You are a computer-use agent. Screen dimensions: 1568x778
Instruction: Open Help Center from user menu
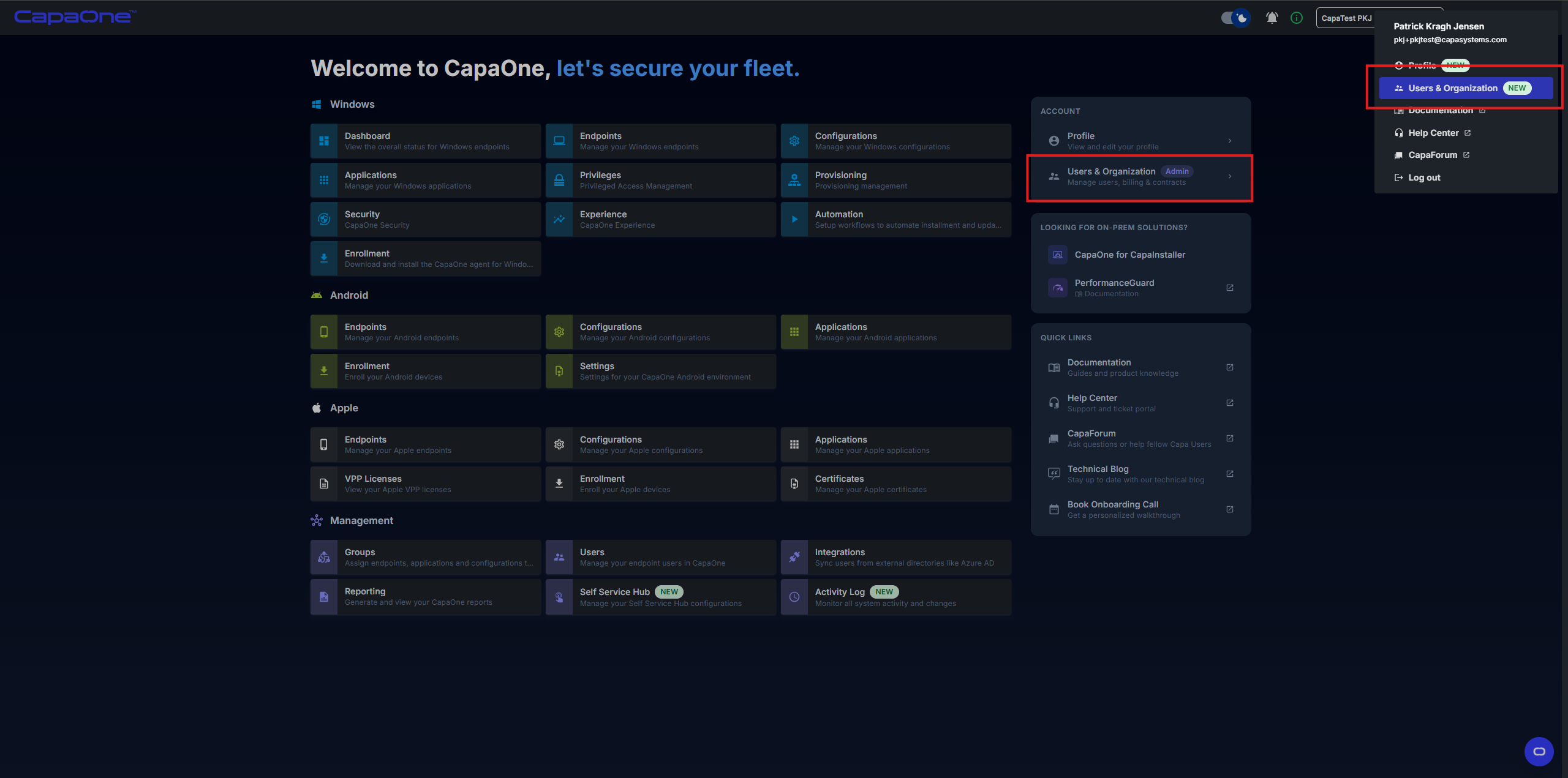pyautogui.click(x=1433, y=133)
